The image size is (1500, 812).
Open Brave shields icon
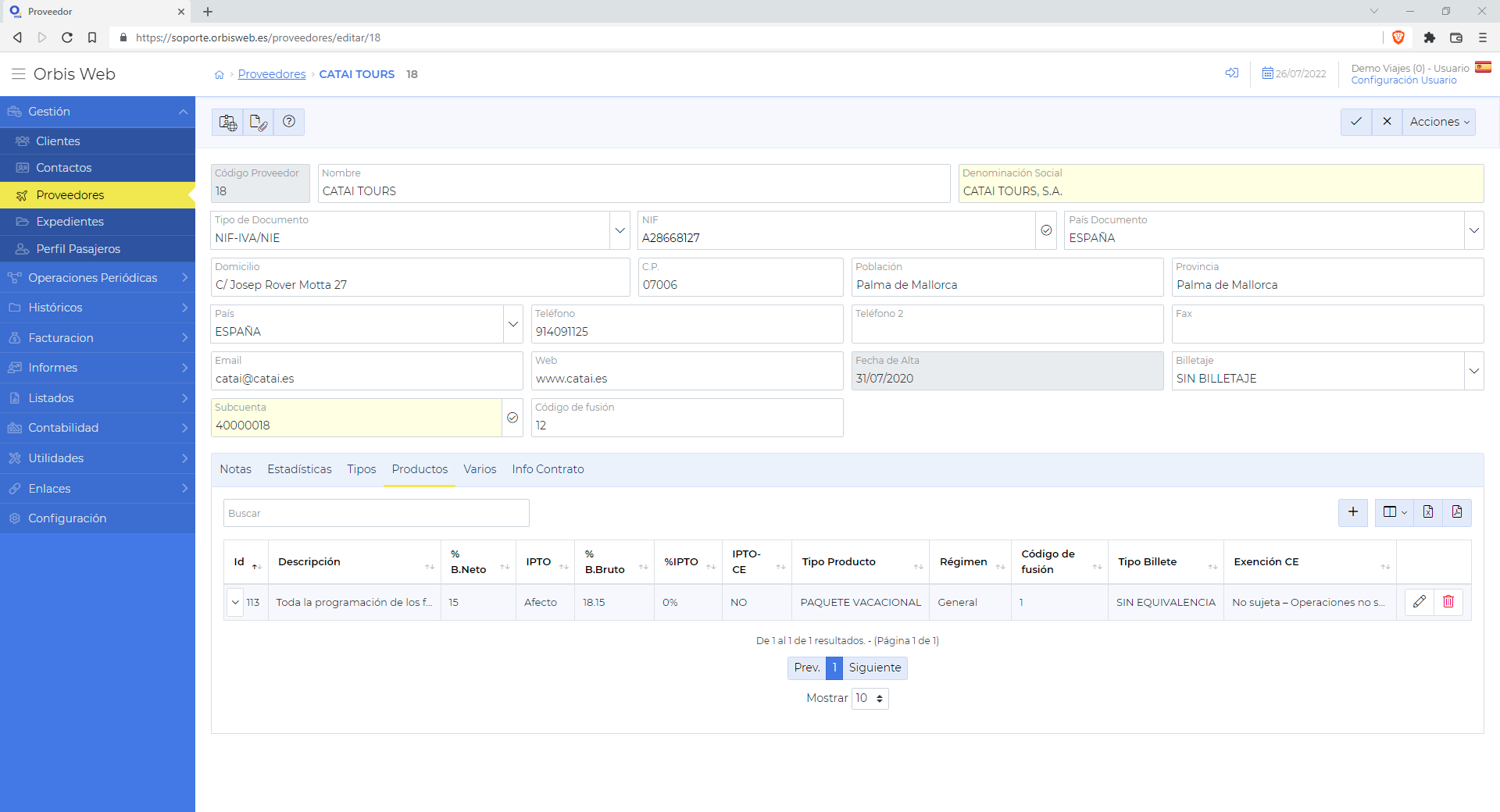tap(1398, 37)
